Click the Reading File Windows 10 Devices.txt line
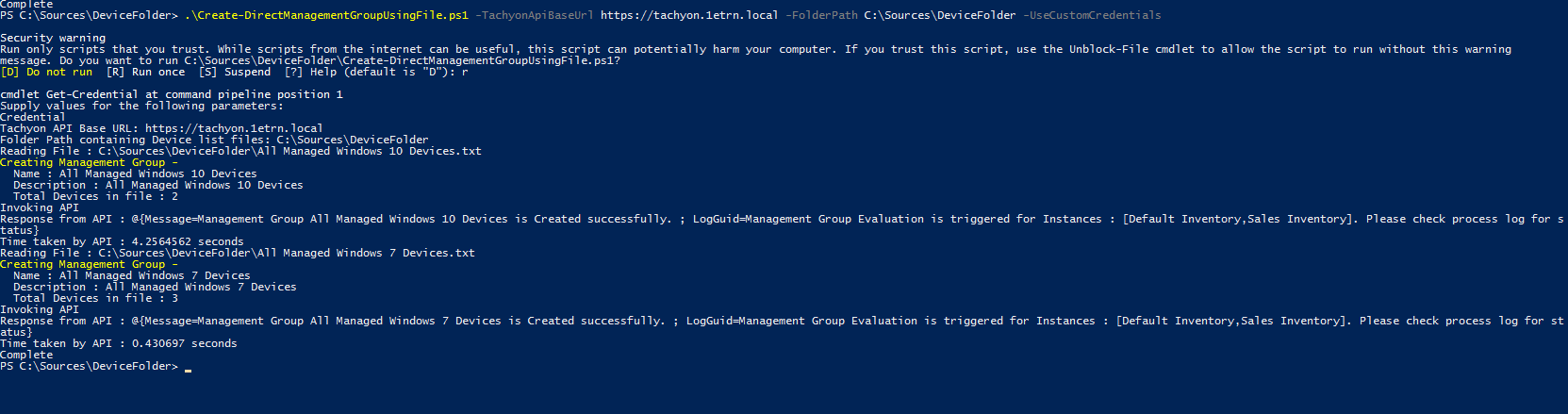The width and height of the screenshot is (1568, 414). [240, 151]
